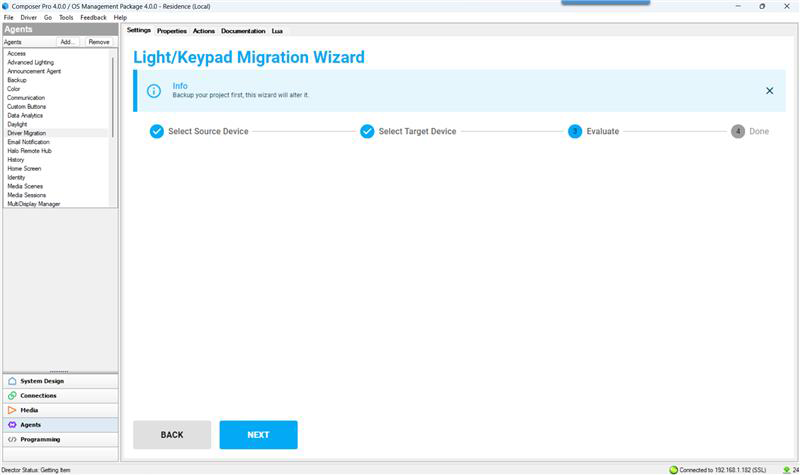Open the Agents view

(x=60, y=424)
